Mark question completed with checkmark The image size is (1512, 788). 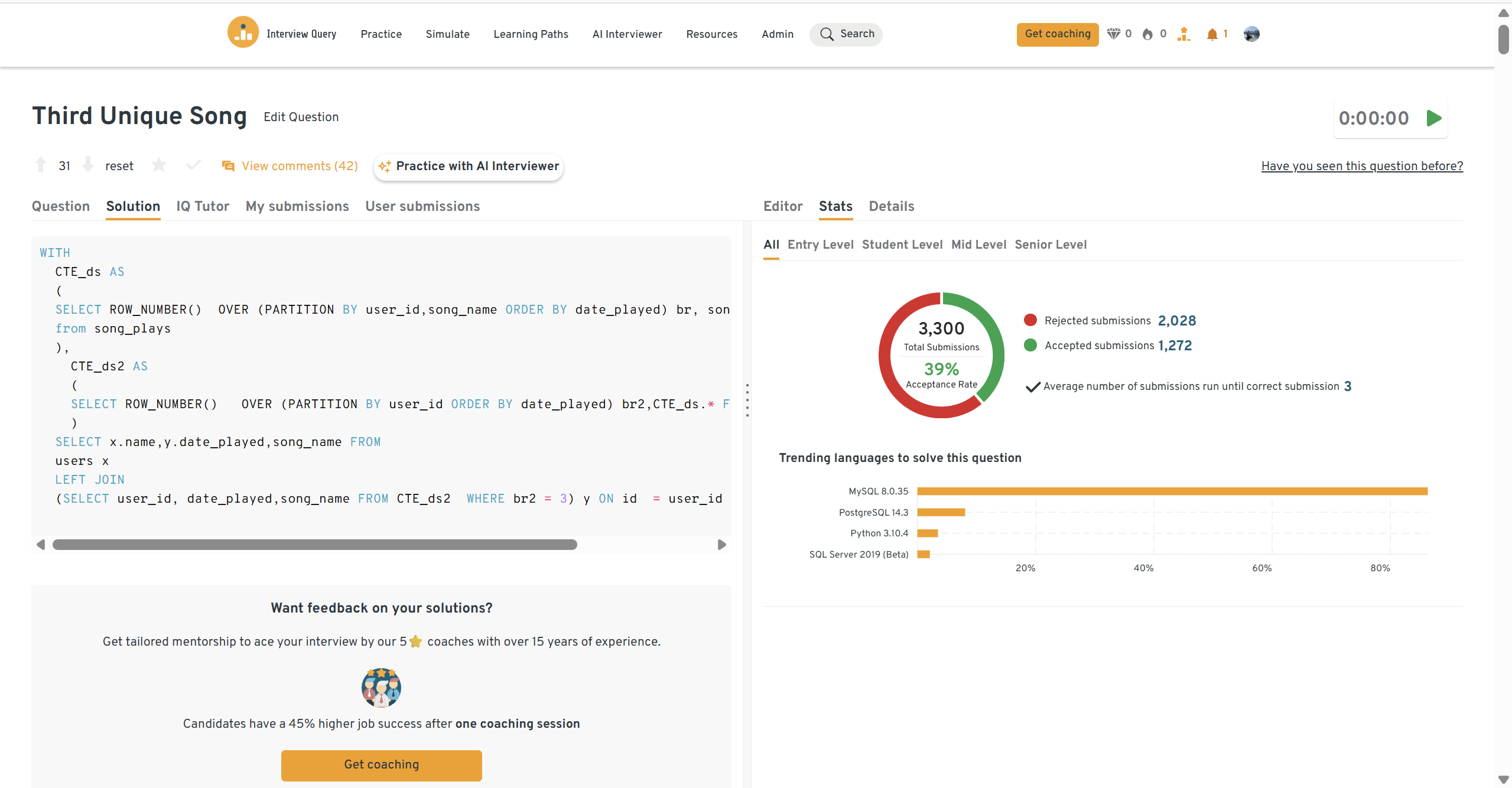point(193,165)
